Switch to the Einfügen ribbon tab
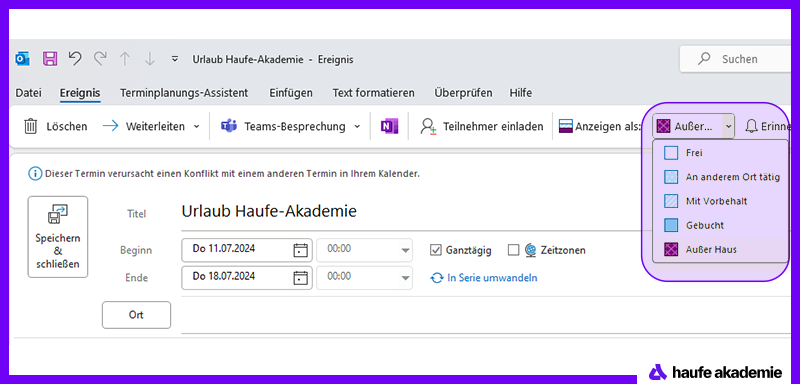 tap(291, 93)
